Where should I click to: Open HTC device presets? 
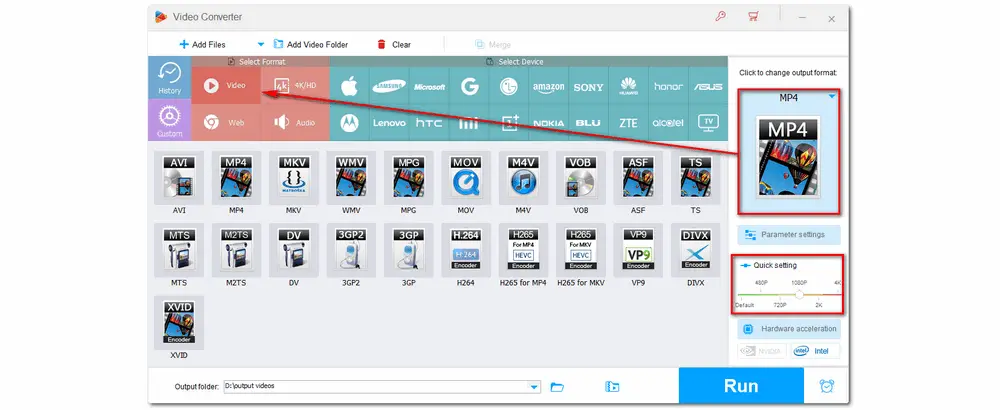429,123
